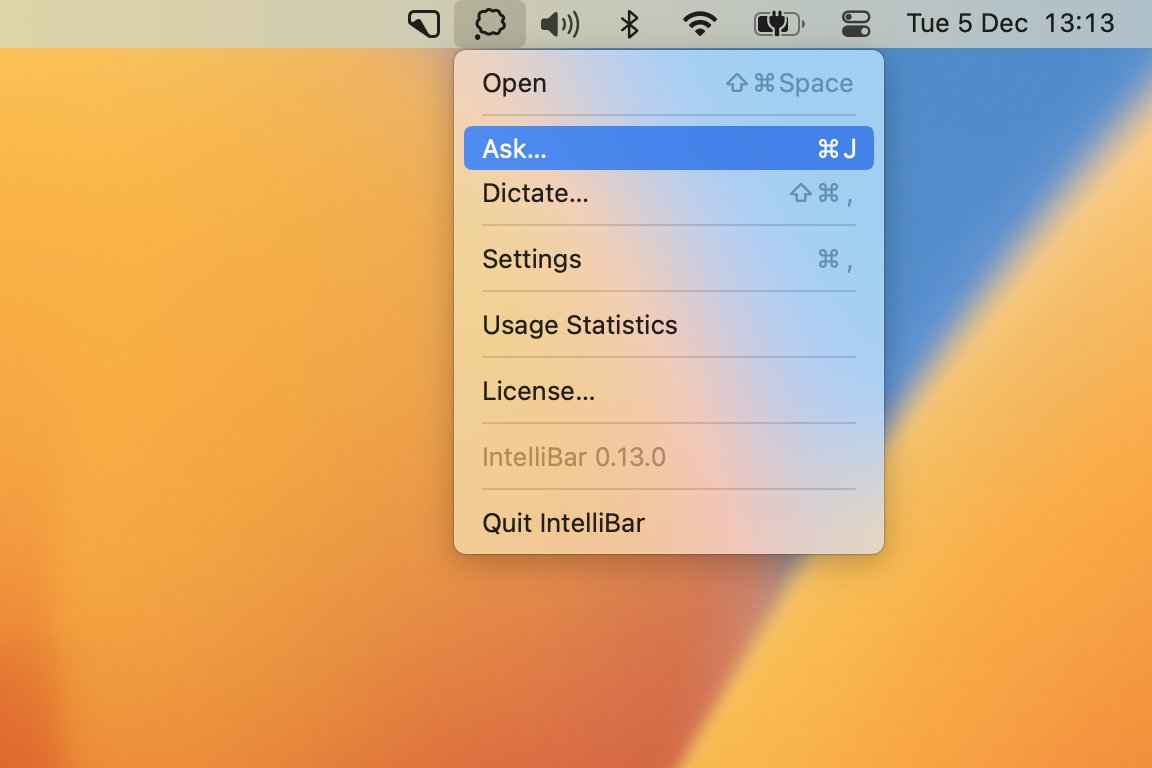Image resolution: width=1152 pixels, height=768 pixels.
Task: Open the volume control in menu bar
Action: 560,24
